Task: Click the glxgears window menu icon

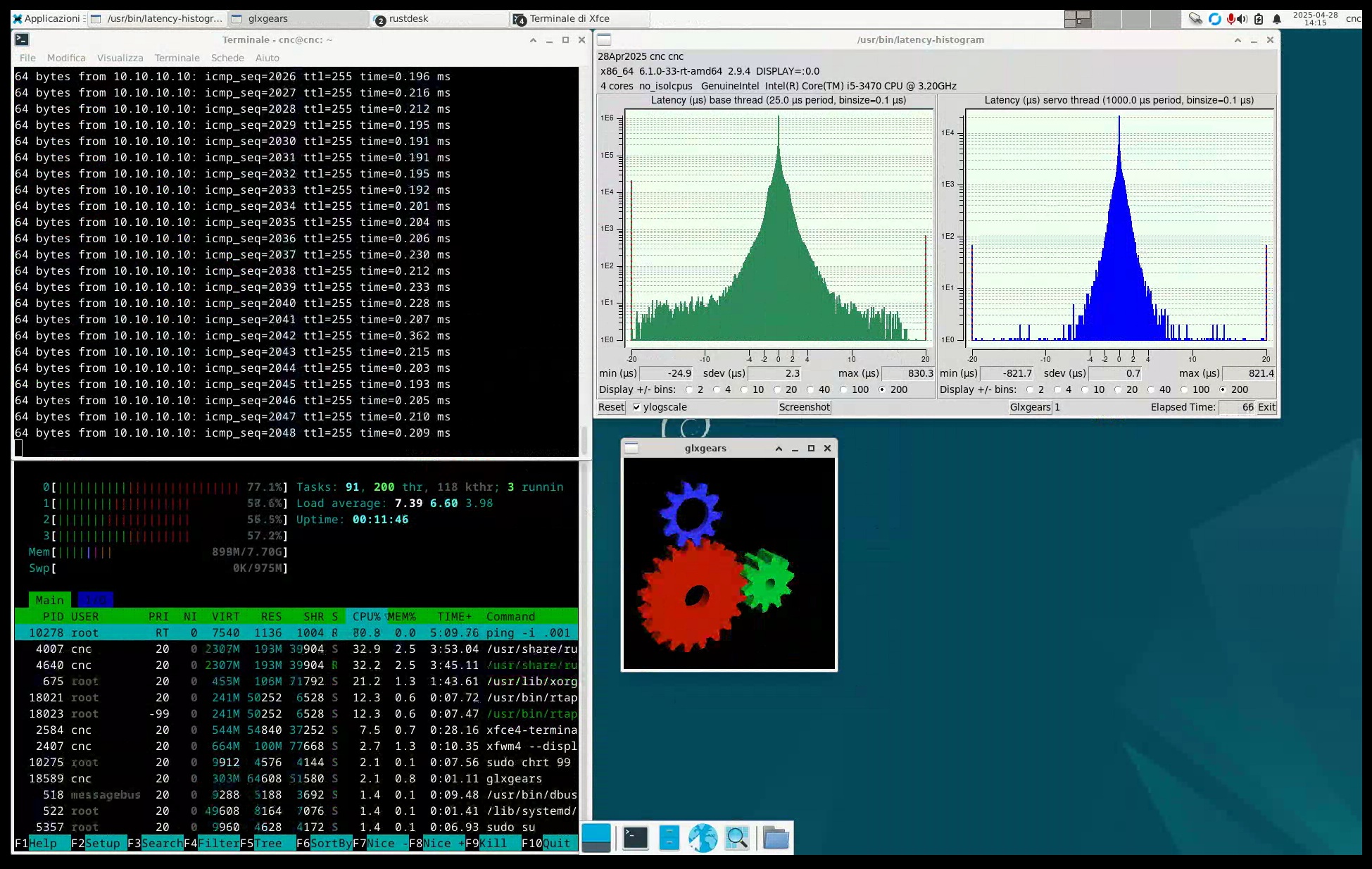Action: 631,449
